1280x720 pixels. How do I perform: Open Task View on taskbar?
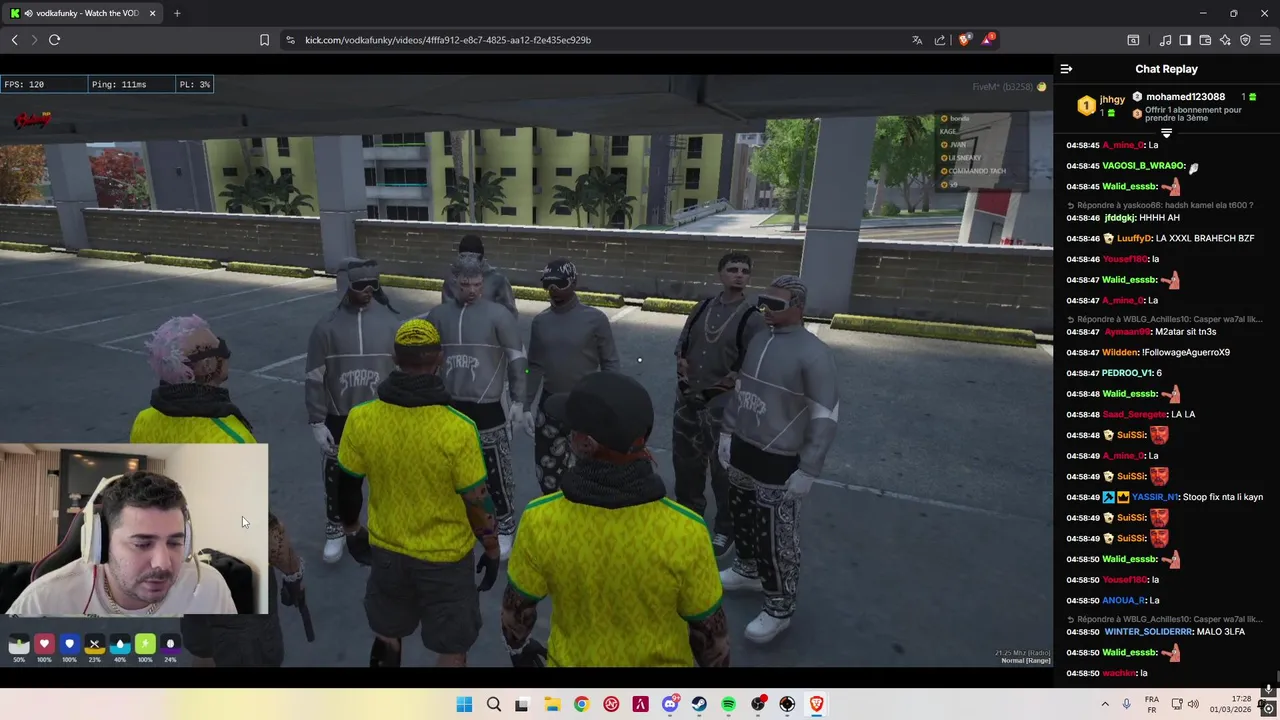522,704
